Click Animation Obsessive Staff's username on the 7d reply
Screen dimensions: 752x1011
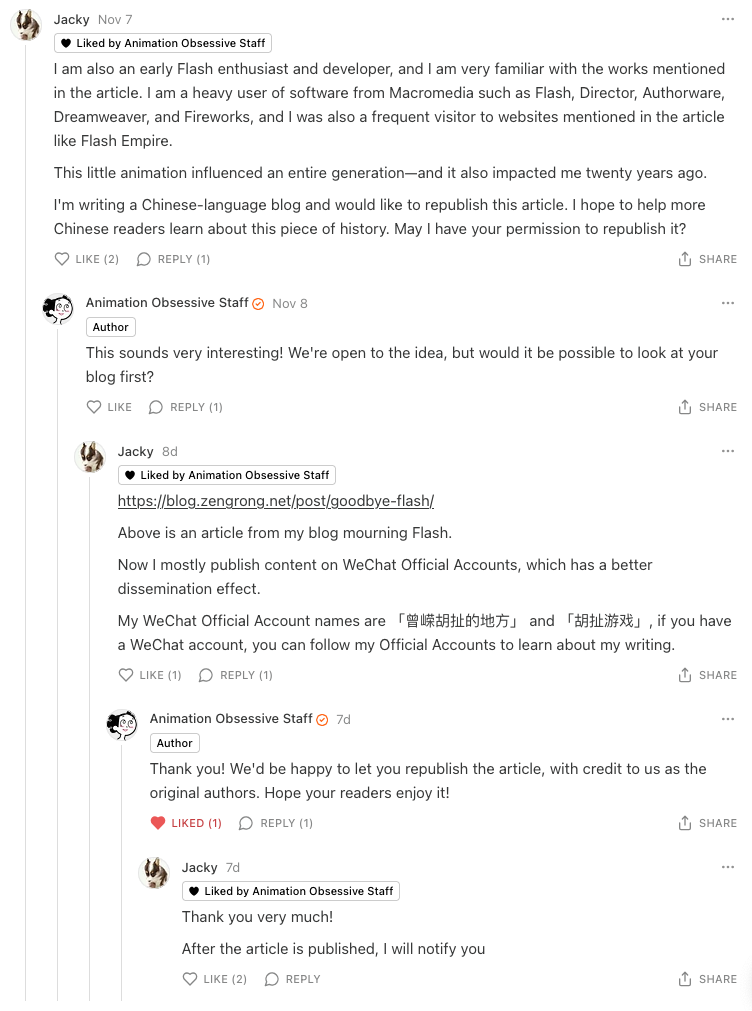(230, 719)
